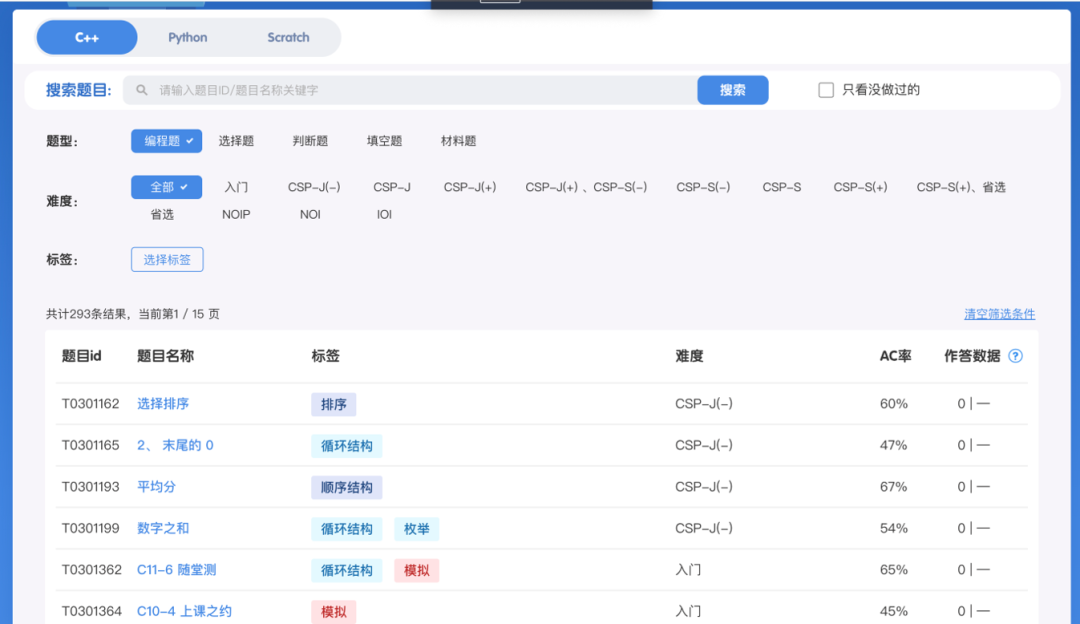Choose CSP-S(-) in the difficulty filter row
The height and width of the screenshot is (624, 1080).
pyautogui.click(x=703, y=187)
